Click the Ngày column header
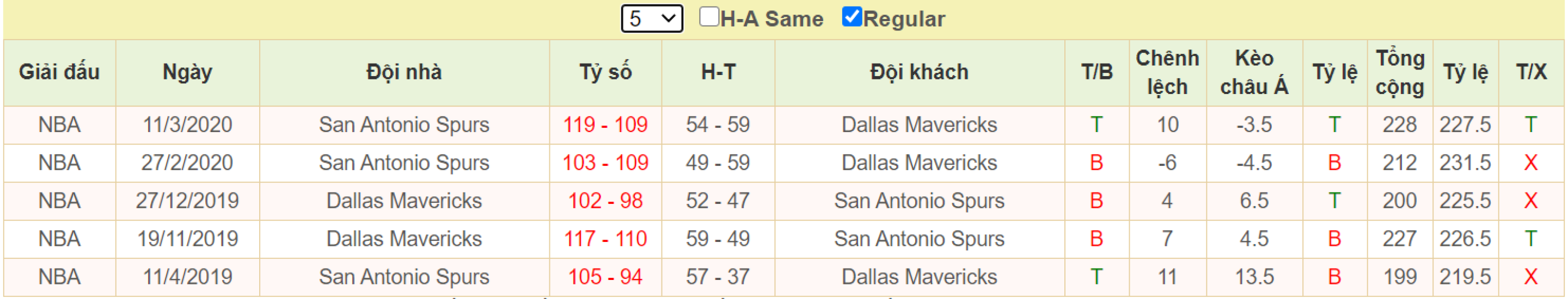Image resolution: width=1568 pixels, height=299 pixels. (187, 72)
